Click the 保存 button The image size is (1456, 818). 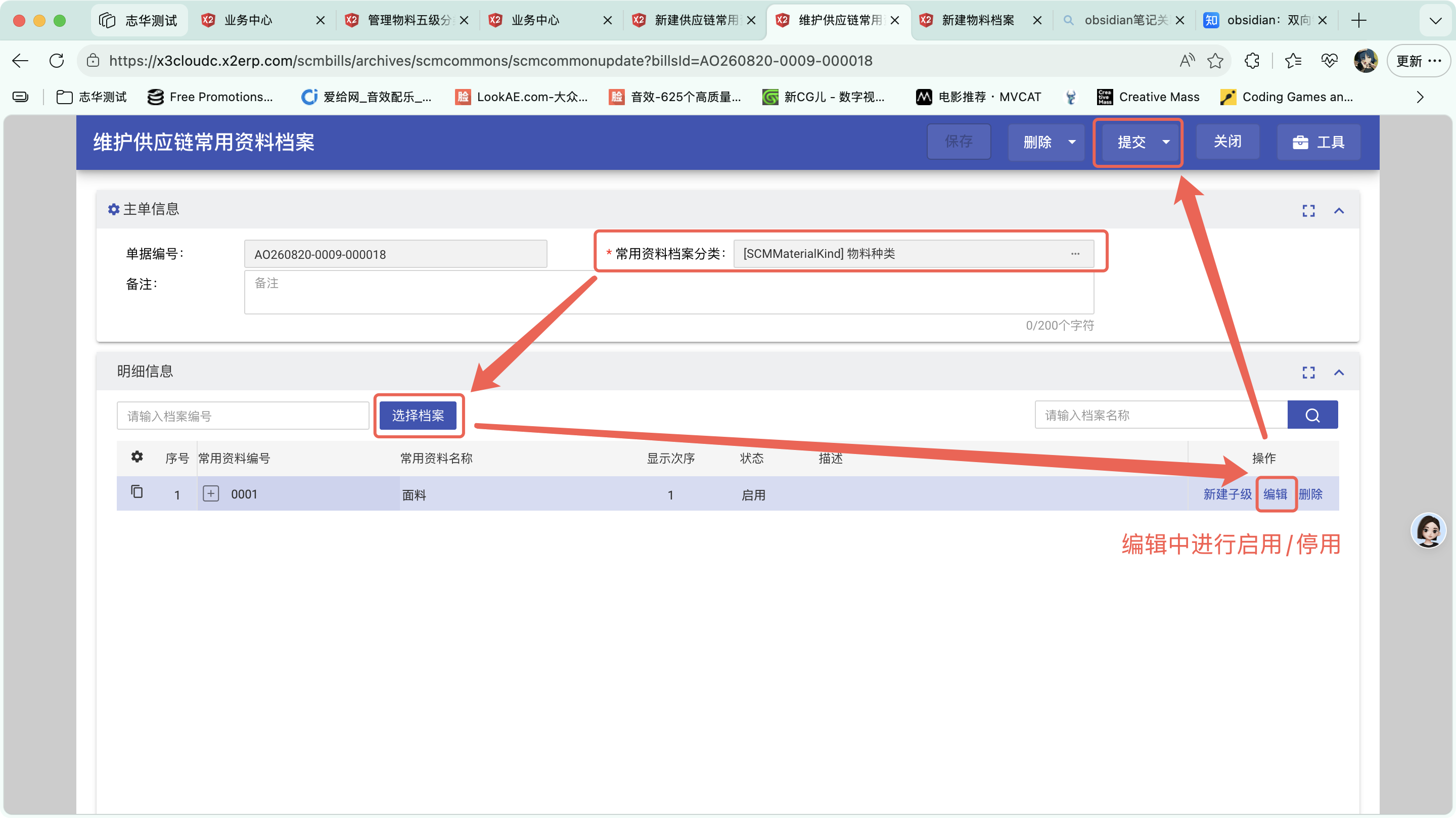coord(959,142)
